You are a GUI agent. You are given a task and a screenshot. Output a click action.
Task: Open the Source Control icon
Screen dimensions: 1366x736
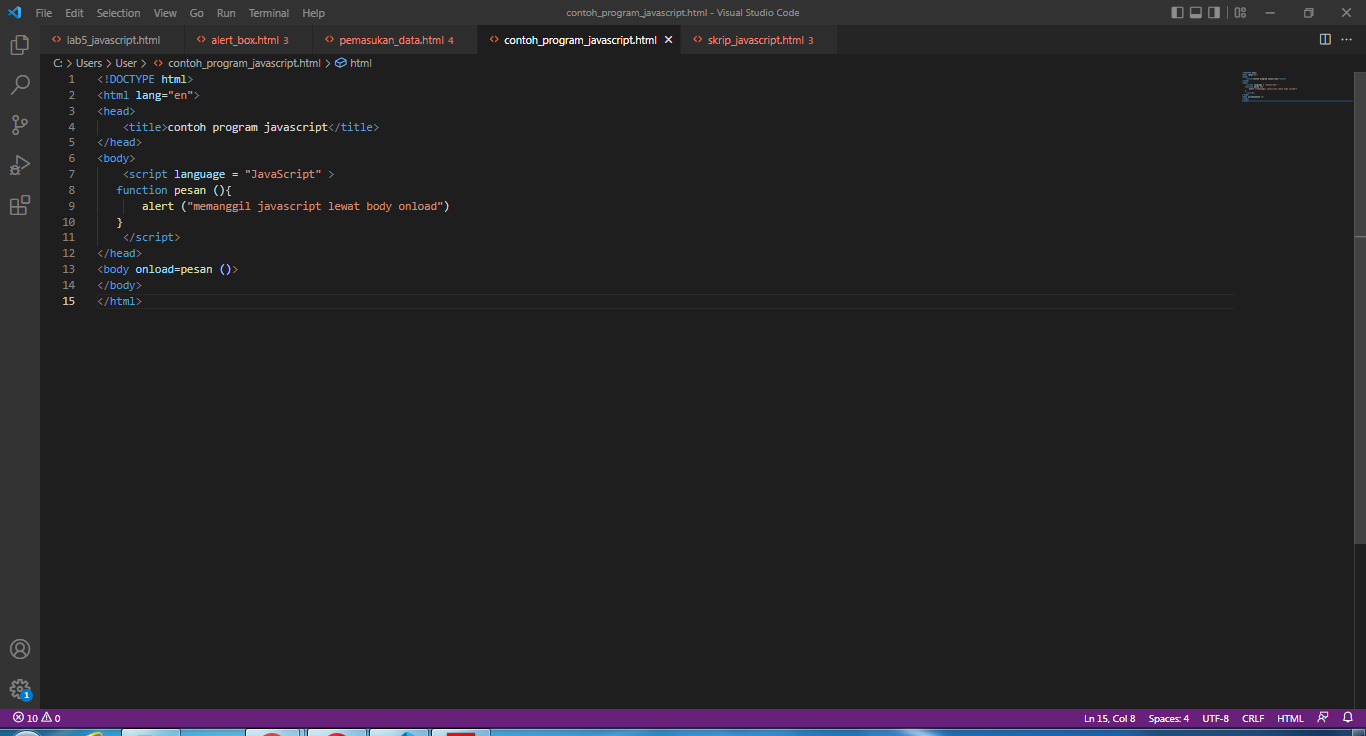pyautogui.click(x=20, y=124)
